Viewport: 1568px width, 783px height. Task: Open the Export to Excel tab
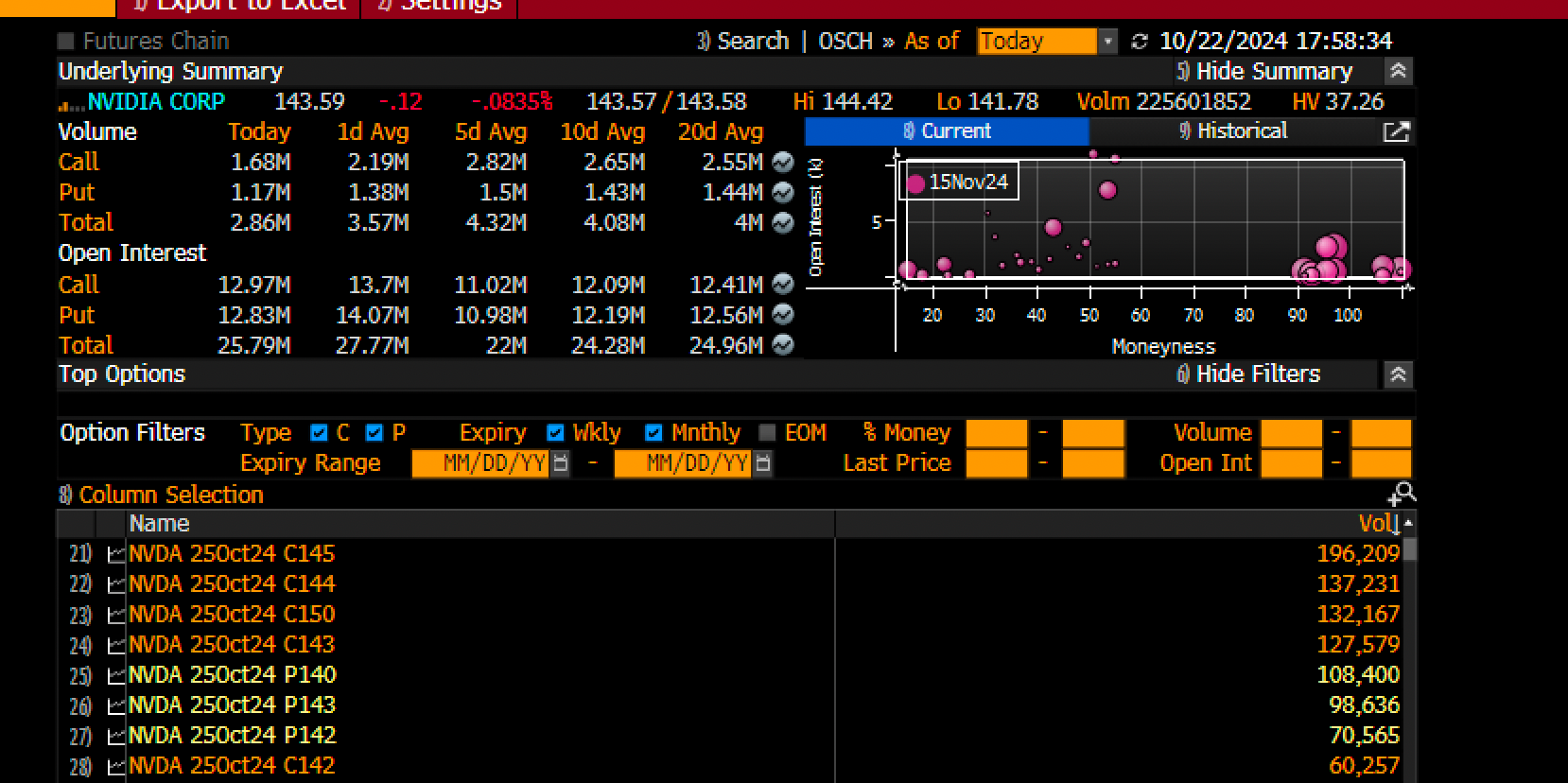[x=240, y=6]
